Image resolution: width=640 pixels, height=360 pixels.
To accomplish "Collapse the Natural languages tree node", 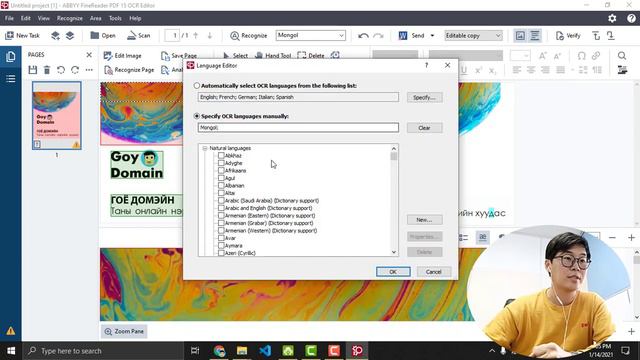I will pyautogui.click(x=205, y=148).
